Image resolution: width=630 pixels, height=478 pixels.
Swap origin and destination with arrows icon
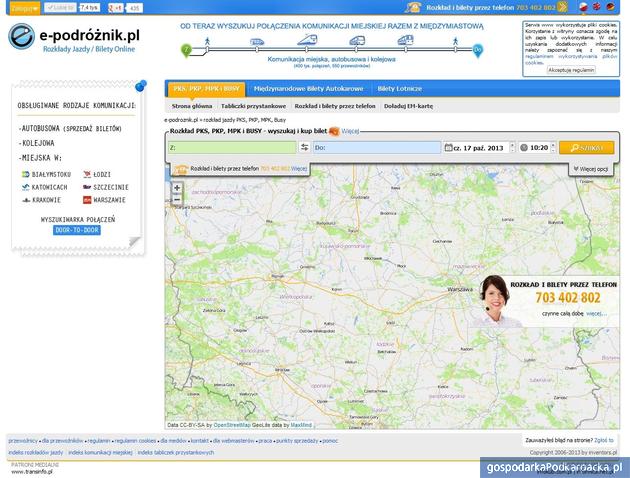[305, 148]
